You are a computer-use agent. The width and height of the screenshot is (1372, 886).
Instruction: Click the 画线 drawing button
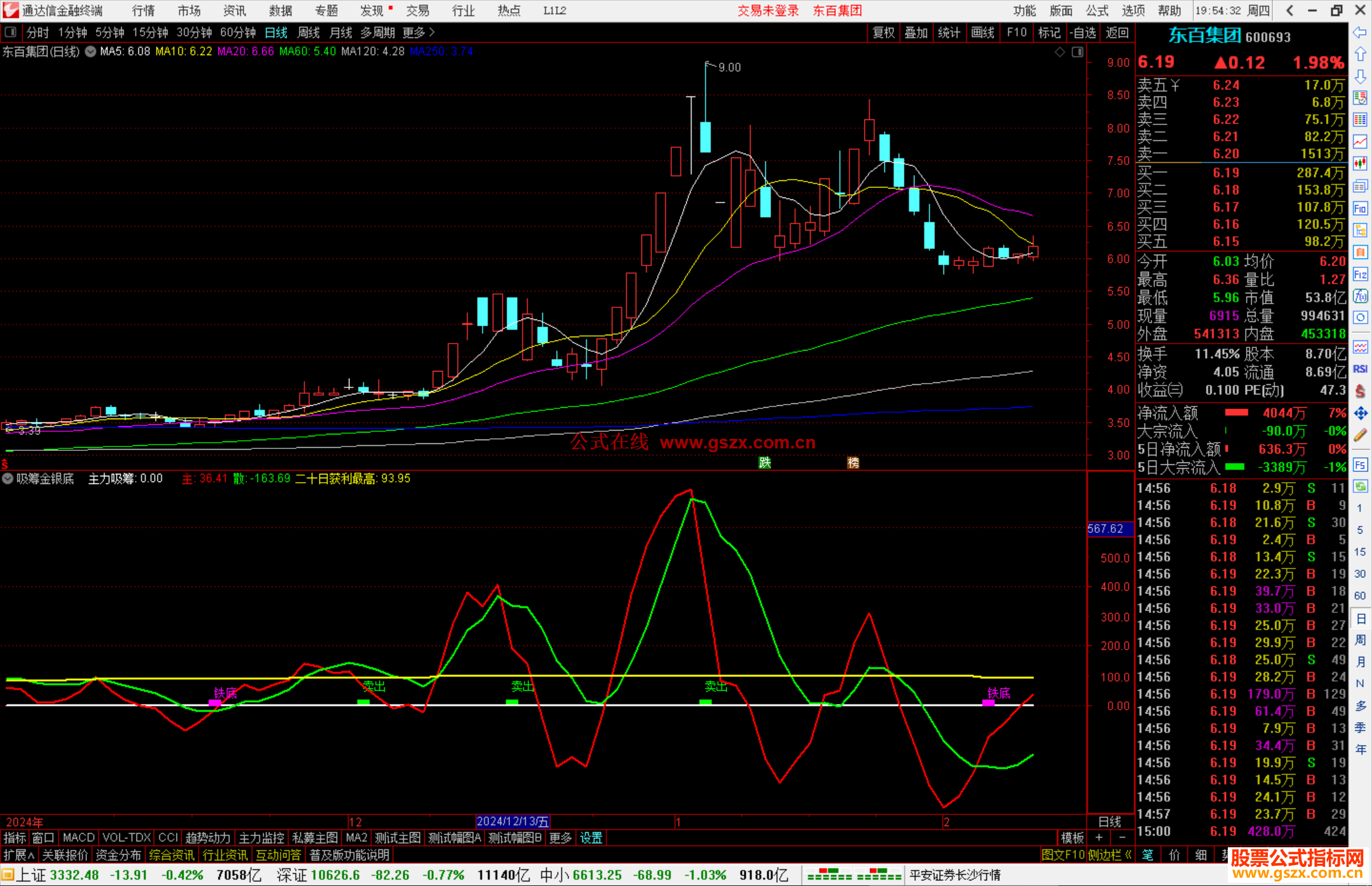pos(983,32)
